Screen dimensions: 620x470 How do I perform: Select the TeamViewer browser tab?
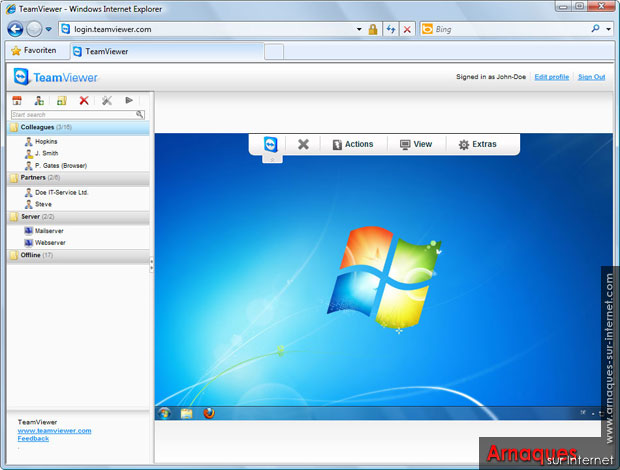click(166, 51)
